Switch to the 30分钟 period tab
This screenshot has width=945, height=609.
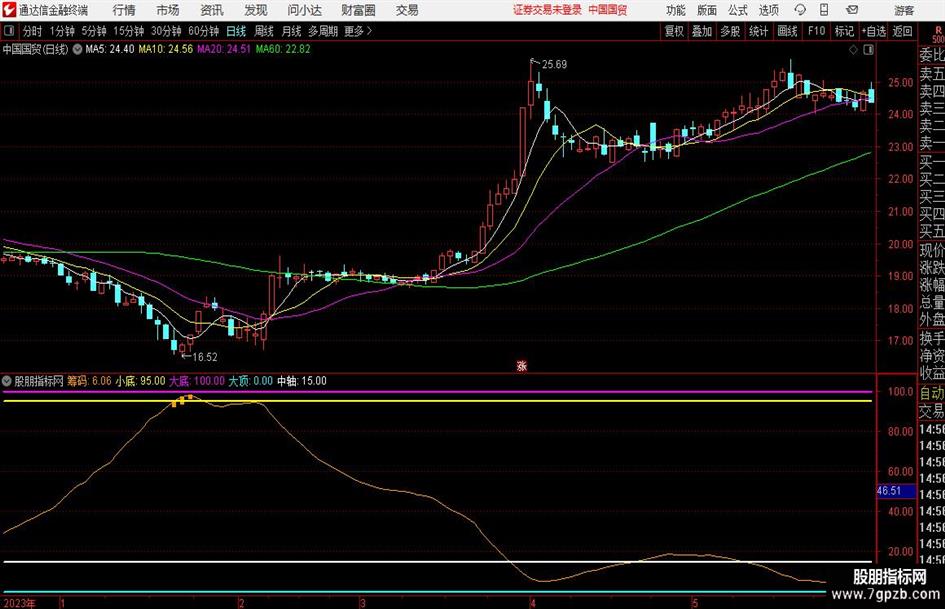point(166,31)
